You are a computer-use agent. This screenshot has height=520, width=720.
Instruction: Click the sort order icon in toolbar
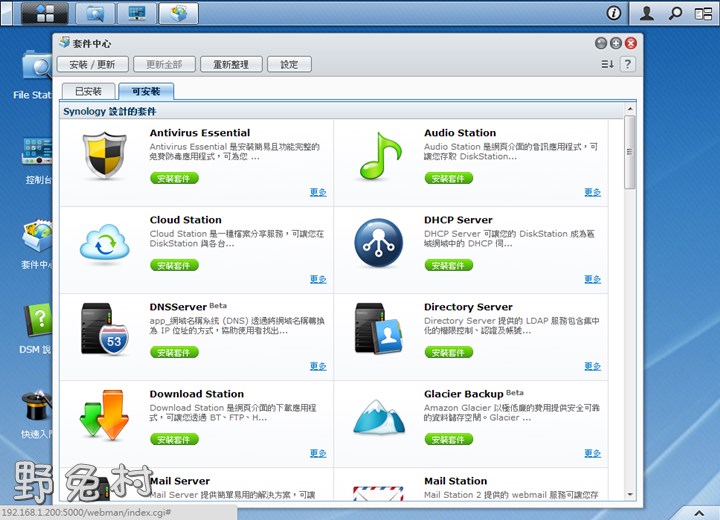point(608,64)
